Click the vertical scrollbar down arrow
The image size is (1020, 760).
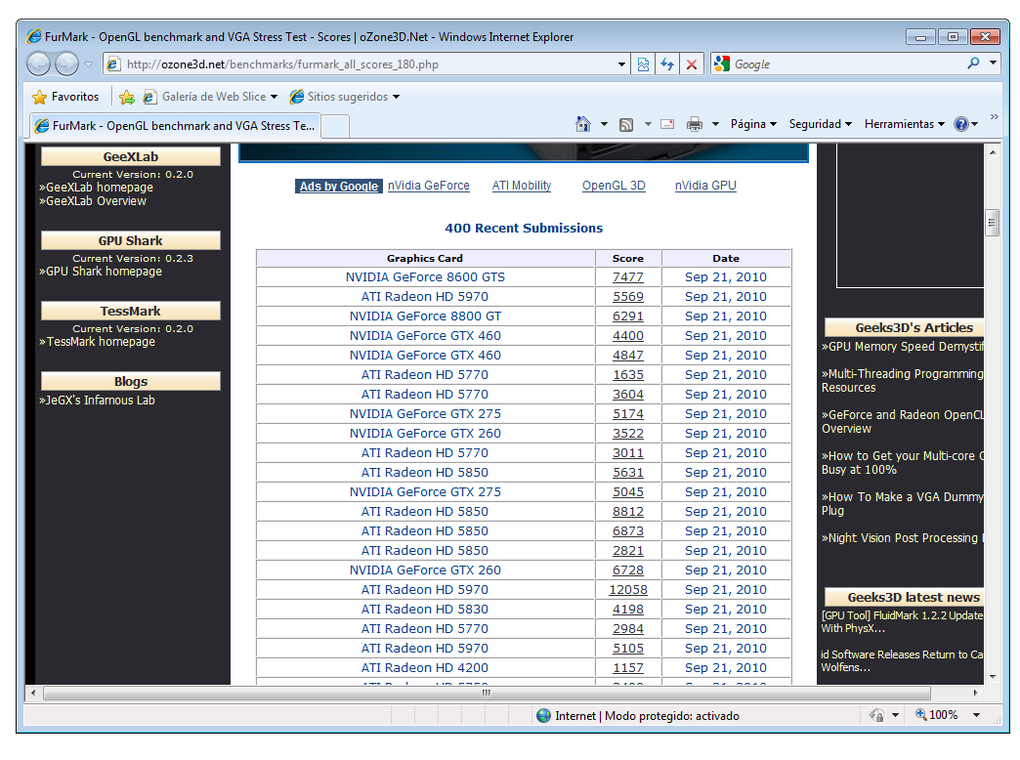pyautogui.click(x=992, y=677)
